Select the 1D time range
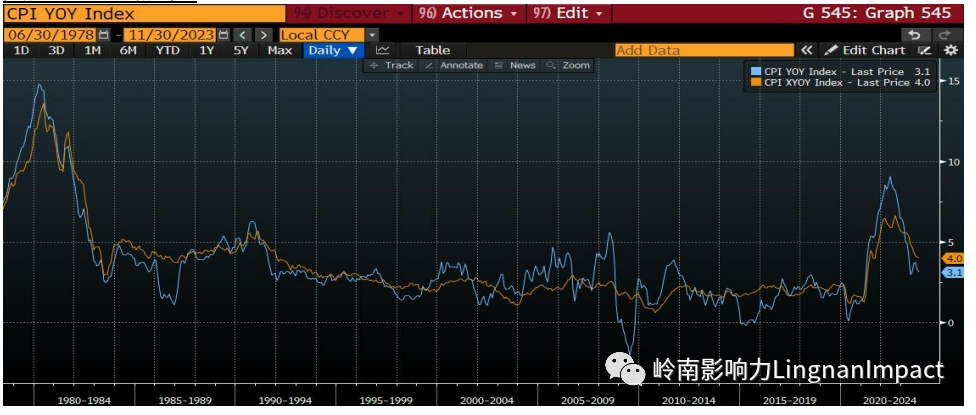 (x=21, y=50)
